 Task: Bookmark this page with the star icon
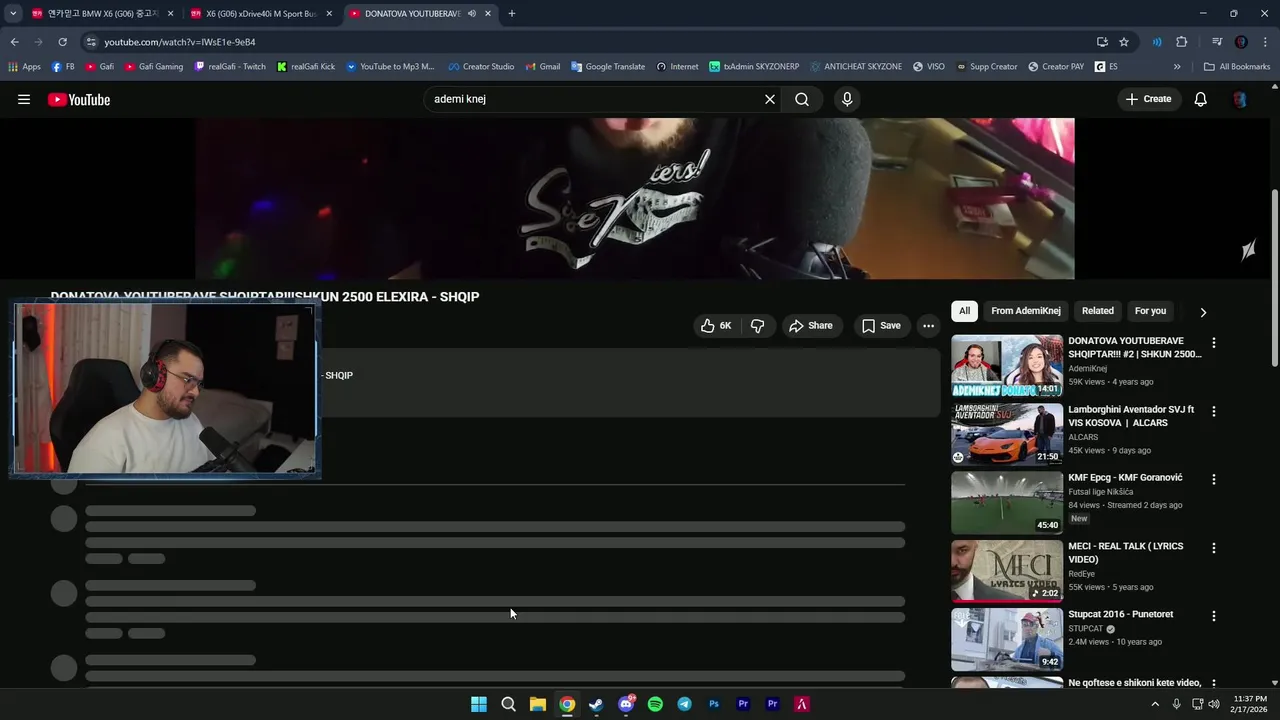pyautogui.click(x=1124, y=42)
